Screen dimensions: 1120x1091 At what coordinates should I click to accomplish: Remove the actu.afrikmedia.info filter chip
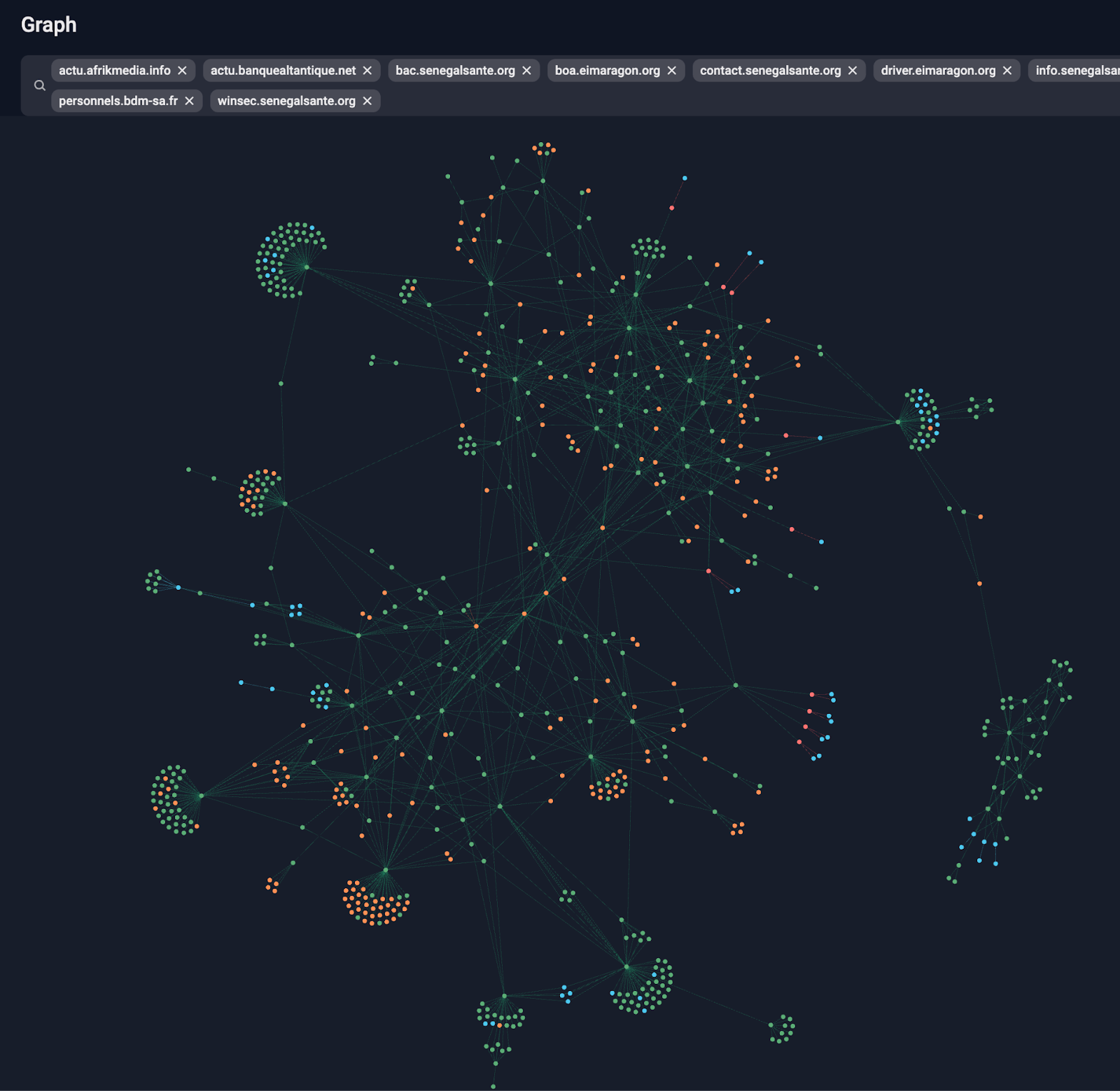[182, 70]
